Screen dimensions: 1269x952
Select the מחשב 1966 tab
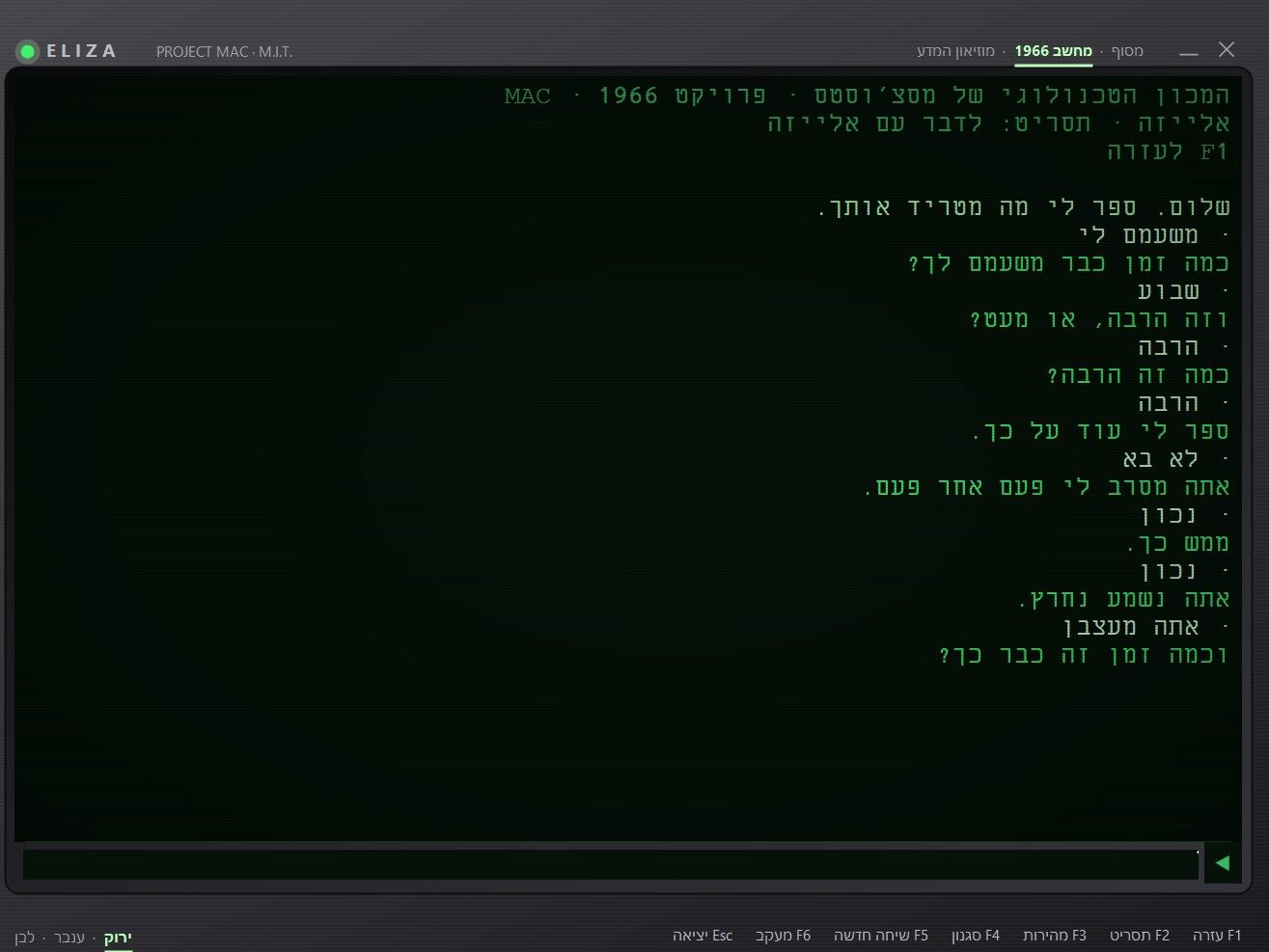click(x=1054, y=51)
